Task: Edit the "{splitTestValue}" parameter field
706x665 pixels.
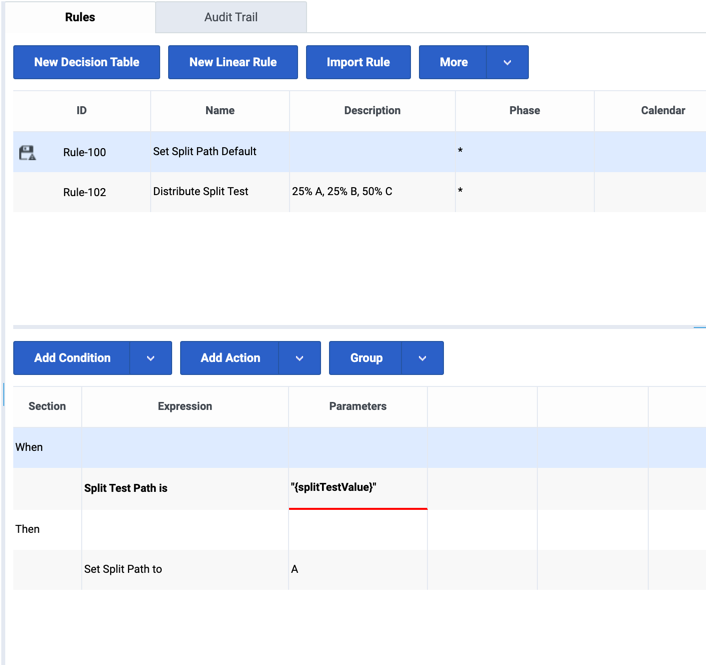Action: [357, 487]
